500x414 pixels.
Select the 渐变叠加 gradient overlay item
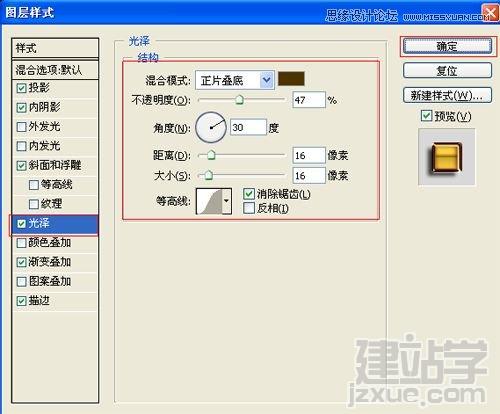pyautogui.click(x=55, y=262)
